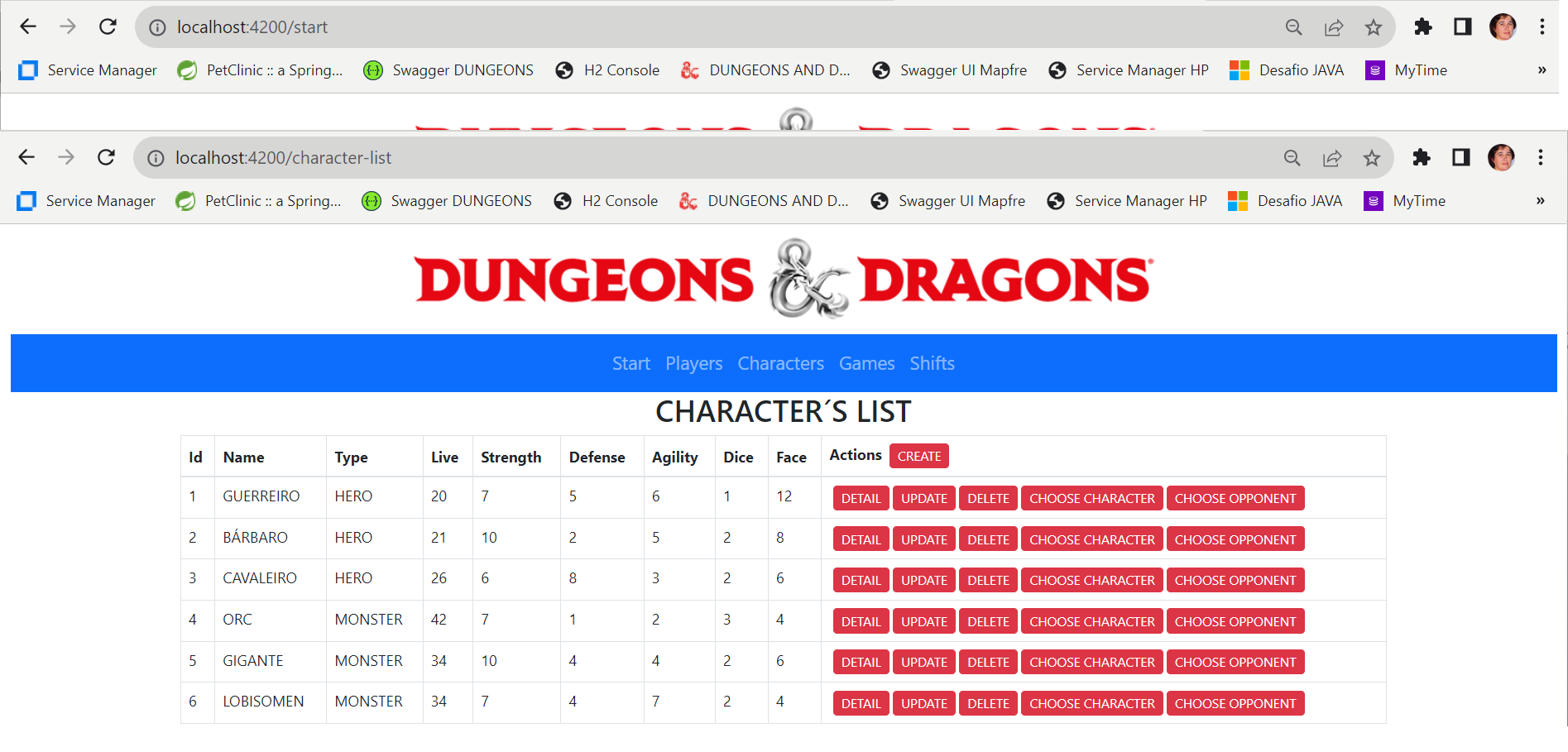Click the CREATE button beside Actions
Image resolution: width=1568 pixels, height=752 pixels.
(919, 456)
